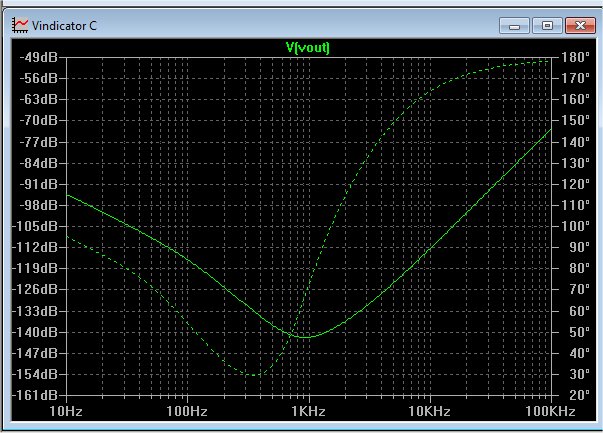Screen dimensions: 603x433
Task: Click the 50° phase axis label
Action: [x=580, y=332]
